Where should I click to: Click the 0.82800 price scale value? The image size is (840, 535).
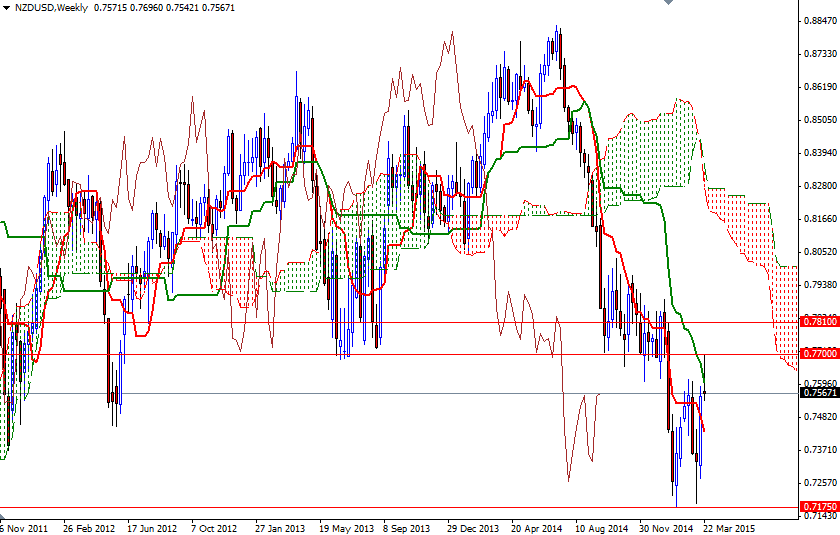tap(820, 186)
